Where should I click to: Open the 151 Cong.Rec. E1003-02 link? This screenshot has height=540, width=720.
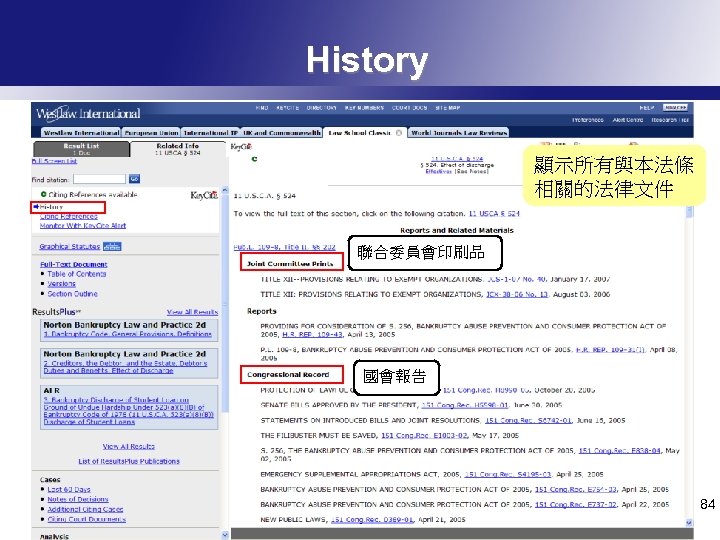coord(424,435)
